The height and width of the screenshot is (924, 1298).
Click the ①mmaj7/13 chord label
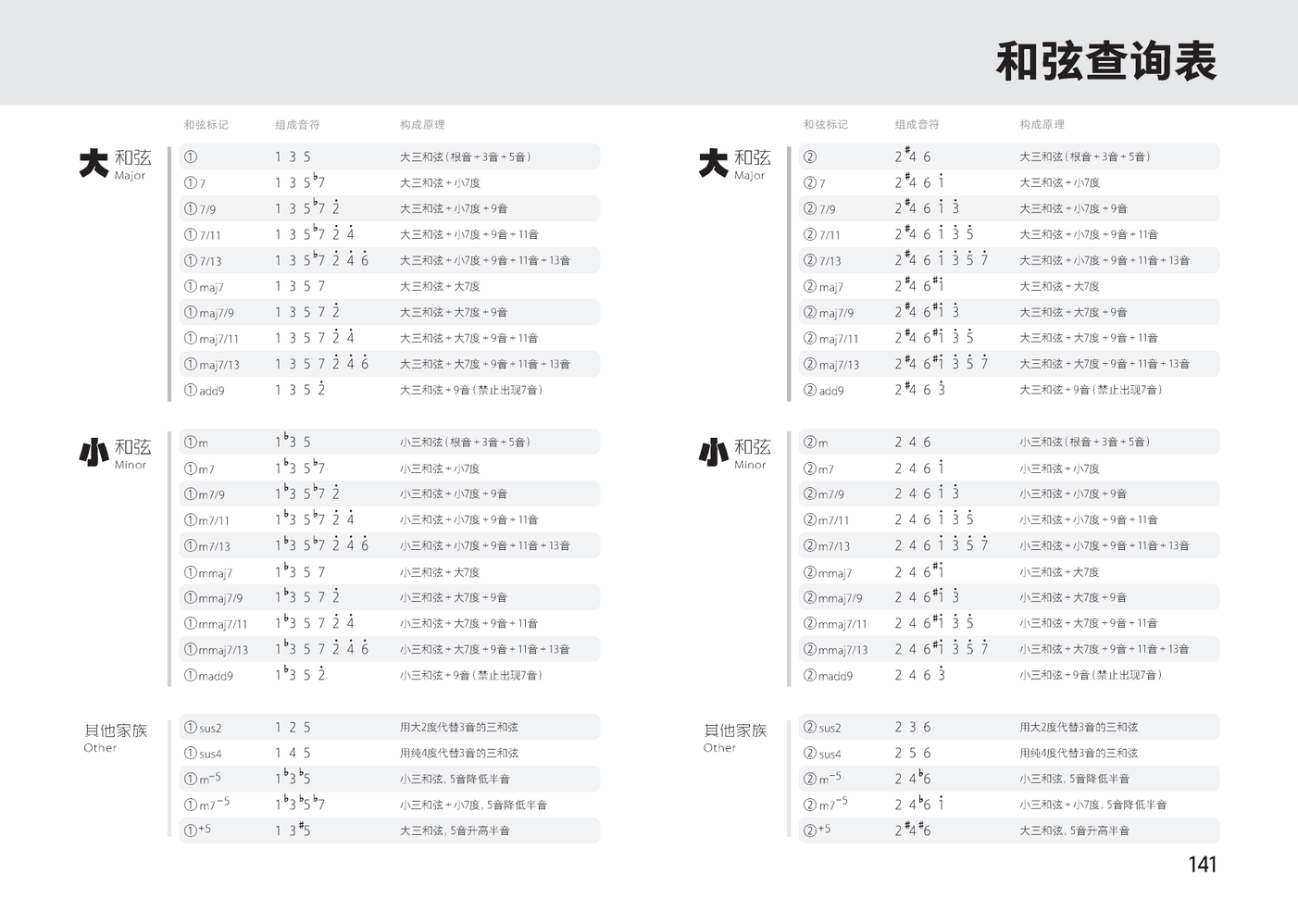point(216,650)
